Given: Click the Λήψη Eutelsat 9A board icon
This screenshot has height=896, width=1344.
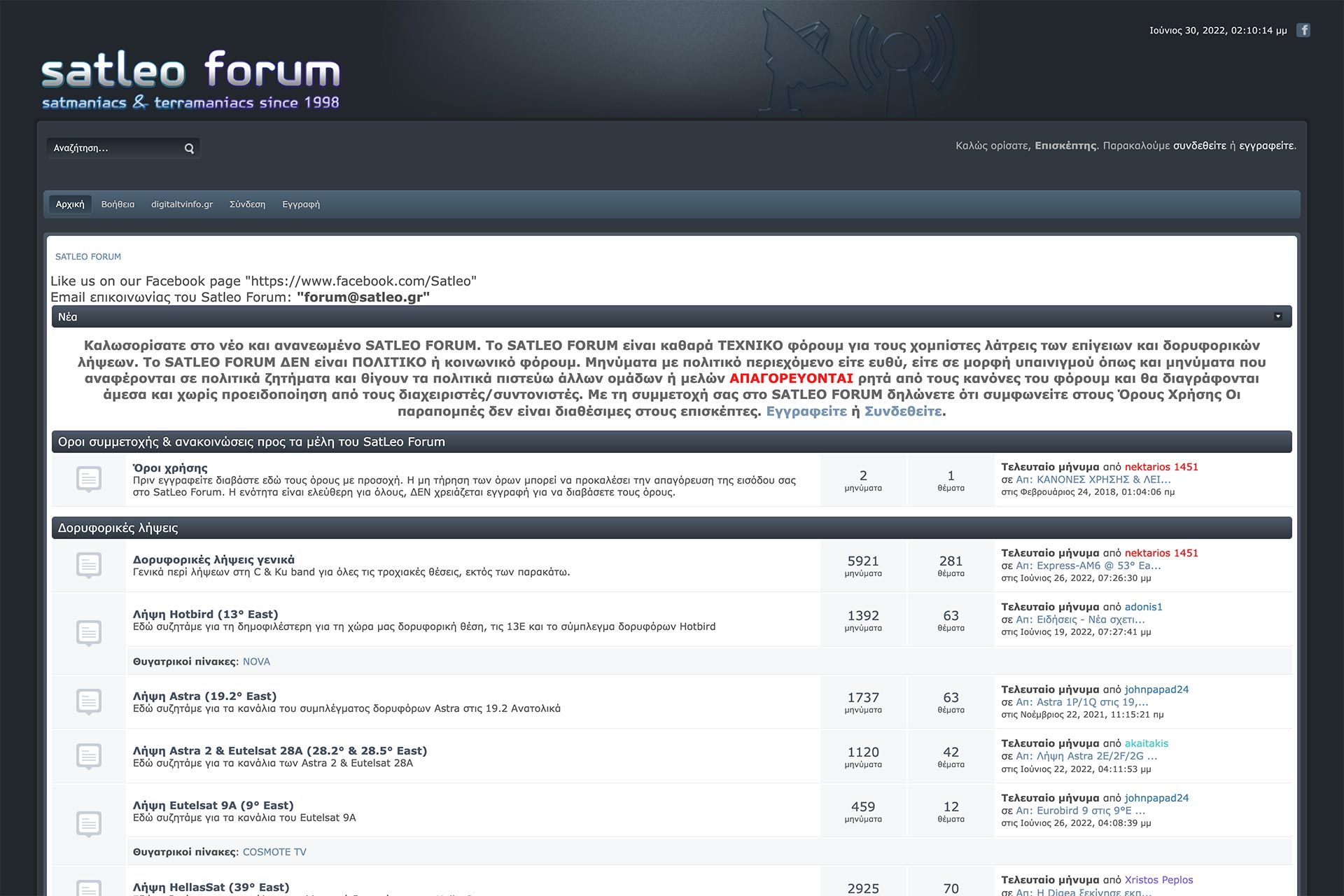Looking at the screenshot, I should point(89,824).
